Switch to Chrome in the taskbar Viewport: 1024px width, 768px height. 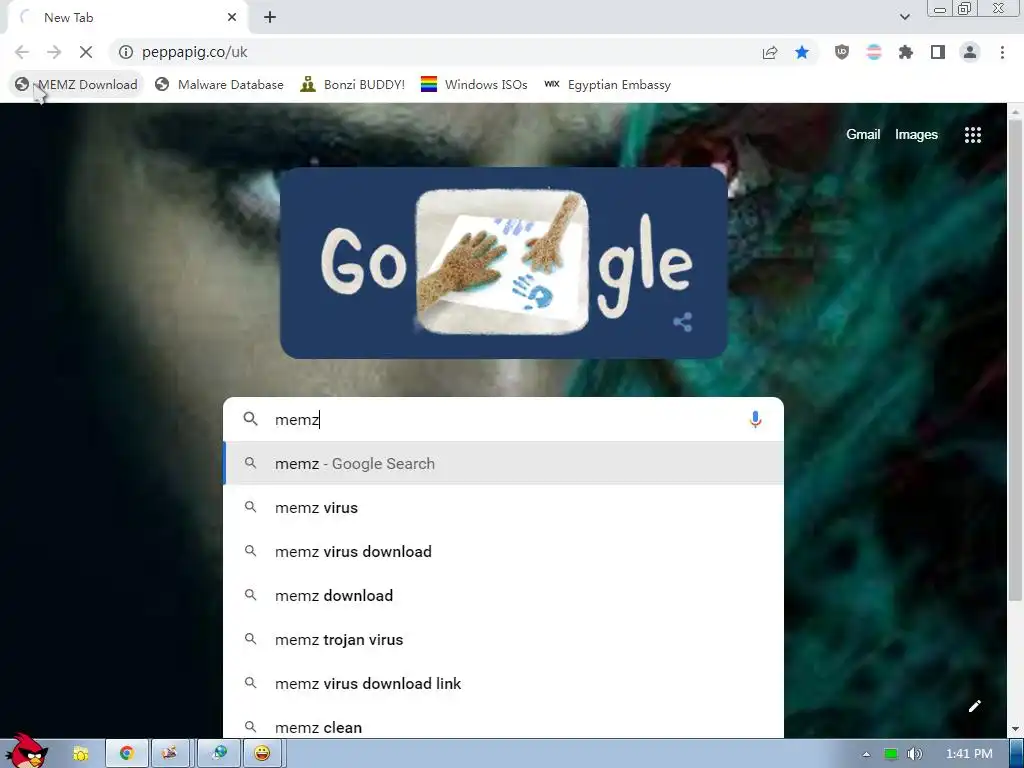[127, 754]
